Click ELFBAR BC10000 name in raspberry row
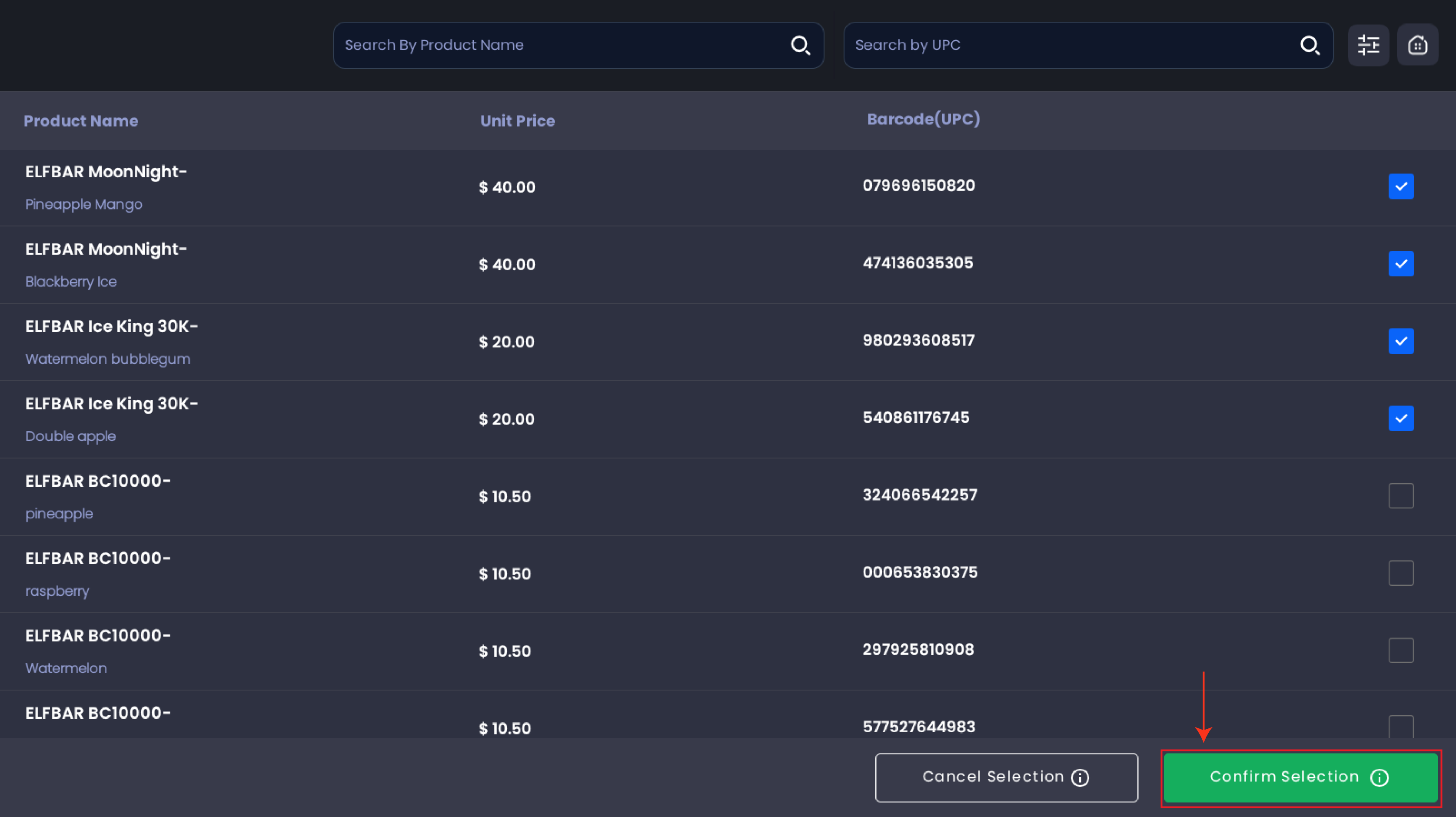The width and height of the screenshot is (1456, 817). click(x=98, y=559)
